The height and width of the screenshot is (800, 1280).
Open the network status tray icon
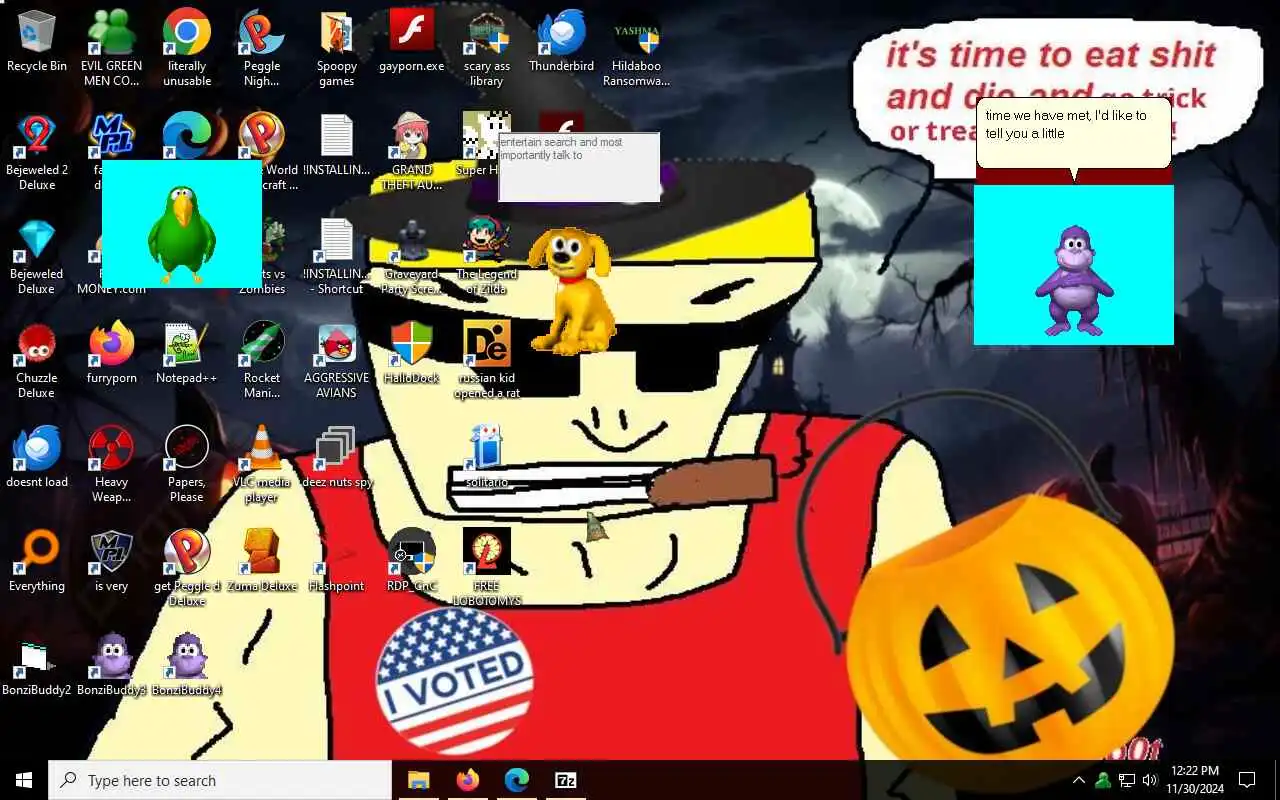click(1127, 780)
